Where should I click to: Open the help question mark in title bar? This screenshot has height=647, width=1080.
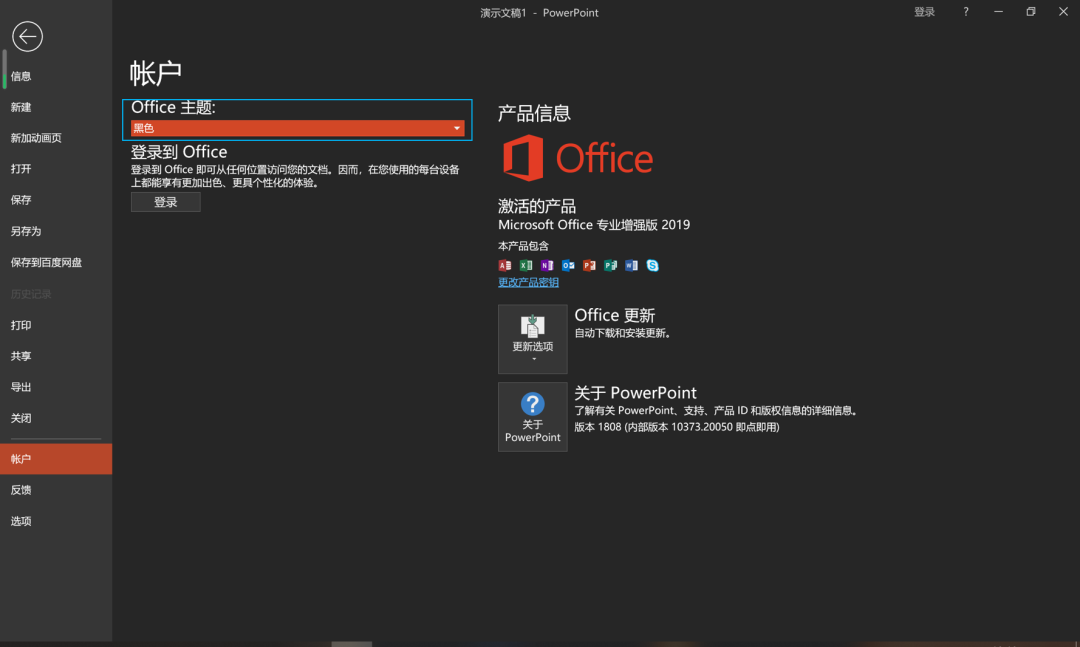coord(966,12)
